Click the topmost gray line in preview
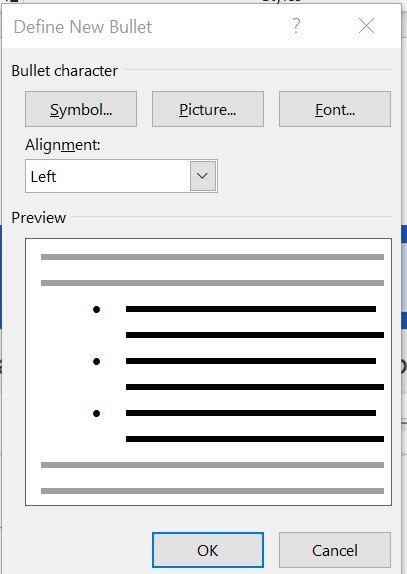 point(212,257)
